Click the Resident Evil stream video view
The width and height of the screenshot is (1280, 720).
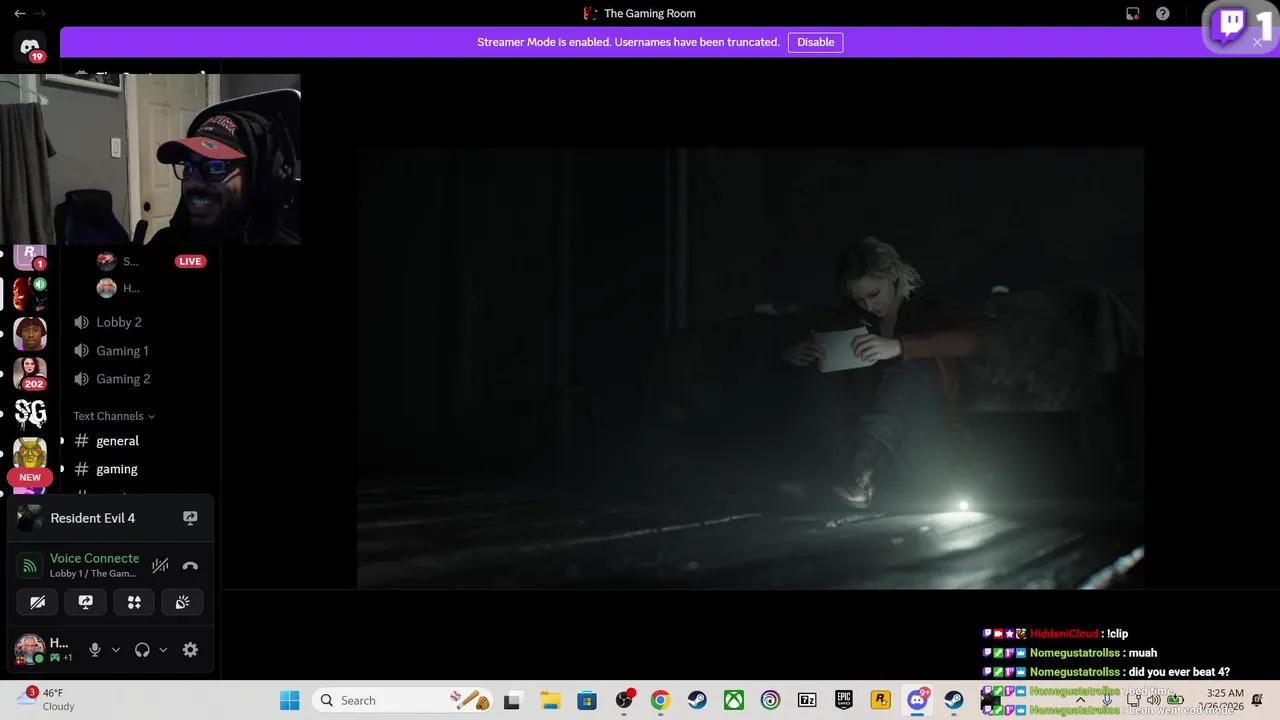tap(750, 368)
